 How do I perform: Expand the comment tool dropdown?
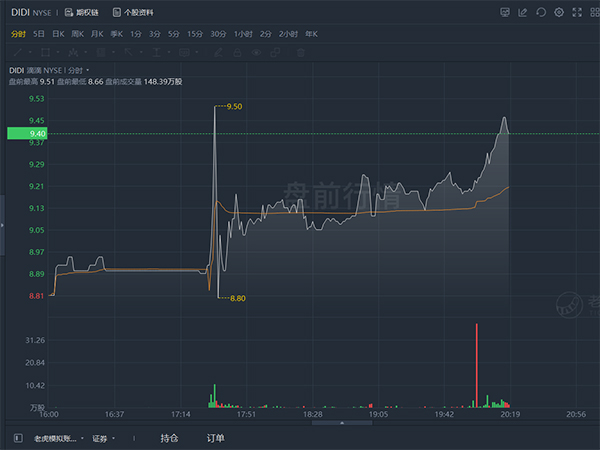[197, 52]
